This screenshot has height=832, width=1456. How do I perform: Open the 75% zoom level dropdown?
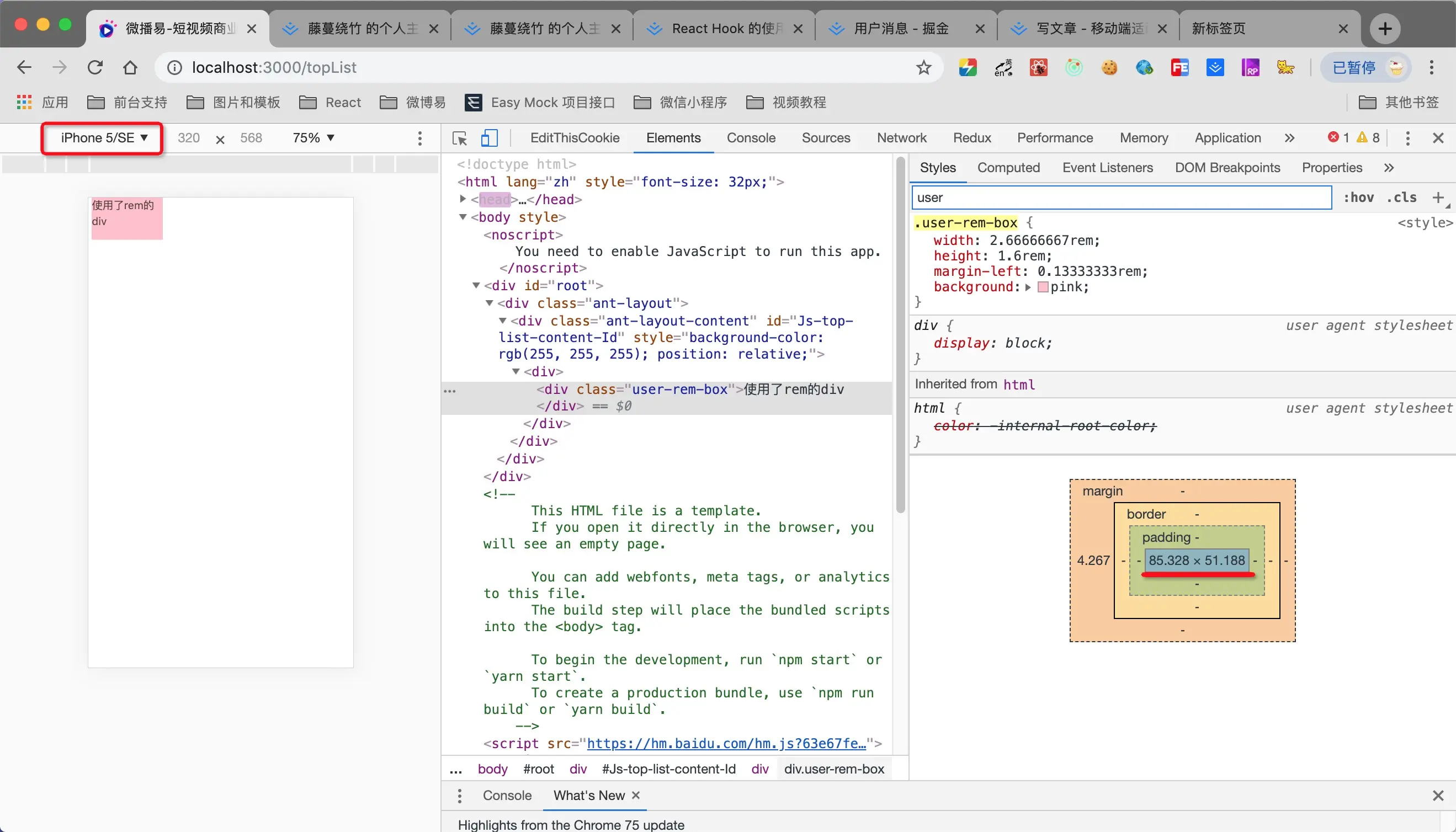pyautogui.click(x=313, y=138)
